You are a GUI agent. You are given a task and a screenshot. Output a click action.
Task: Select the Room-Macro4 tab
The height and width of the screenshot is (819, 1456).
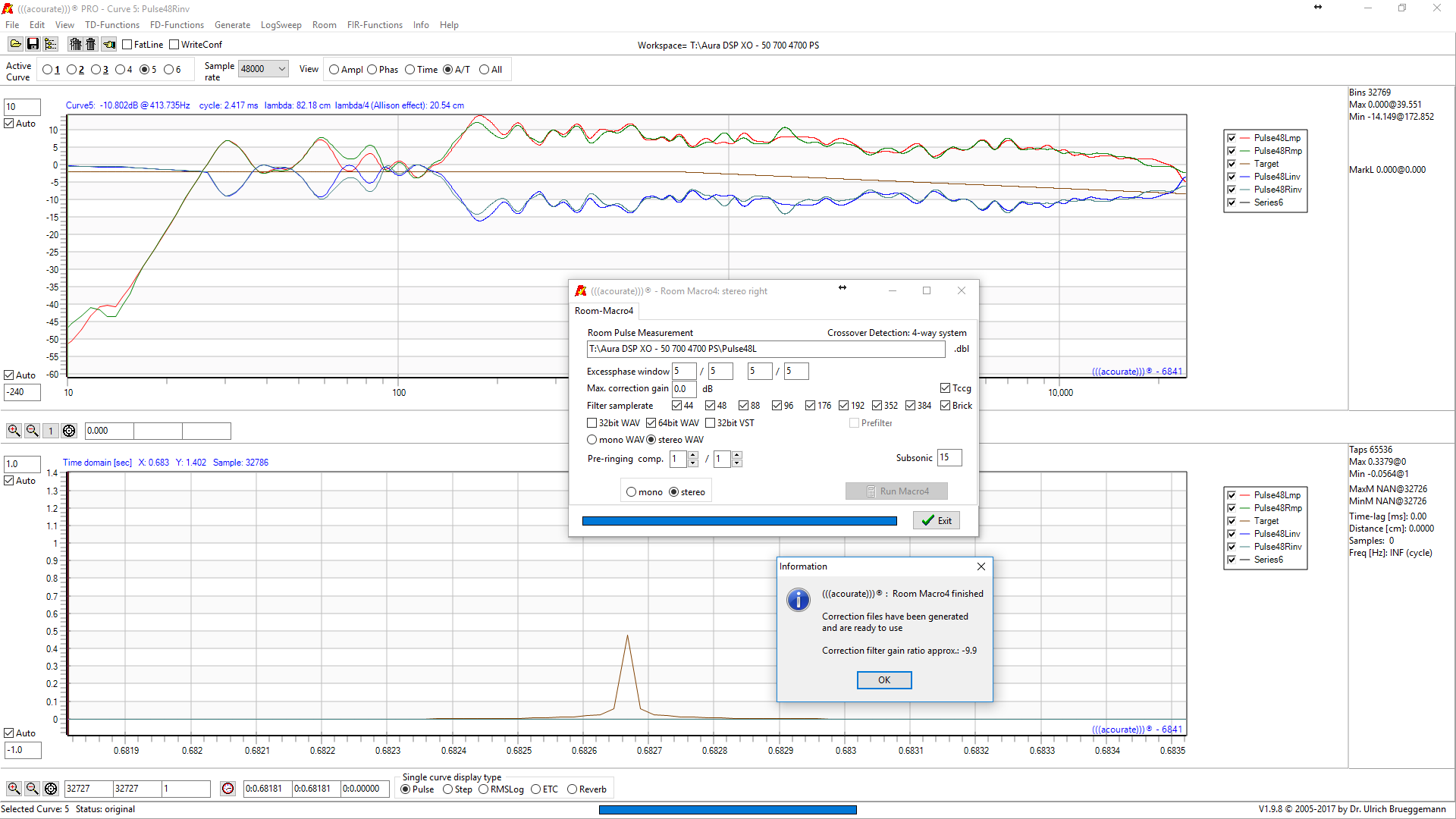[604, 311]
